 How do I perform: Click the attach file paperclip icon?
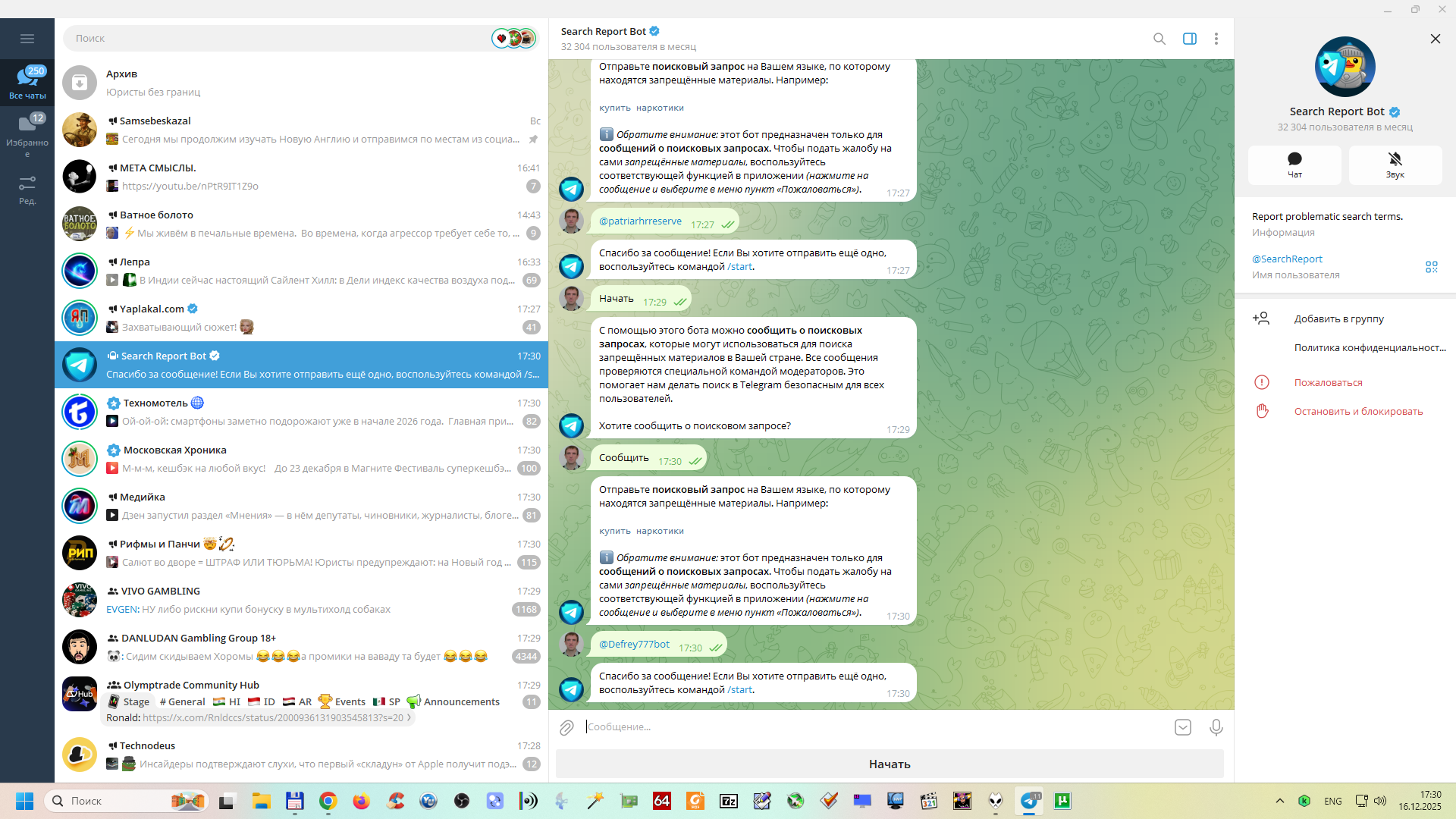pos(566,728)
